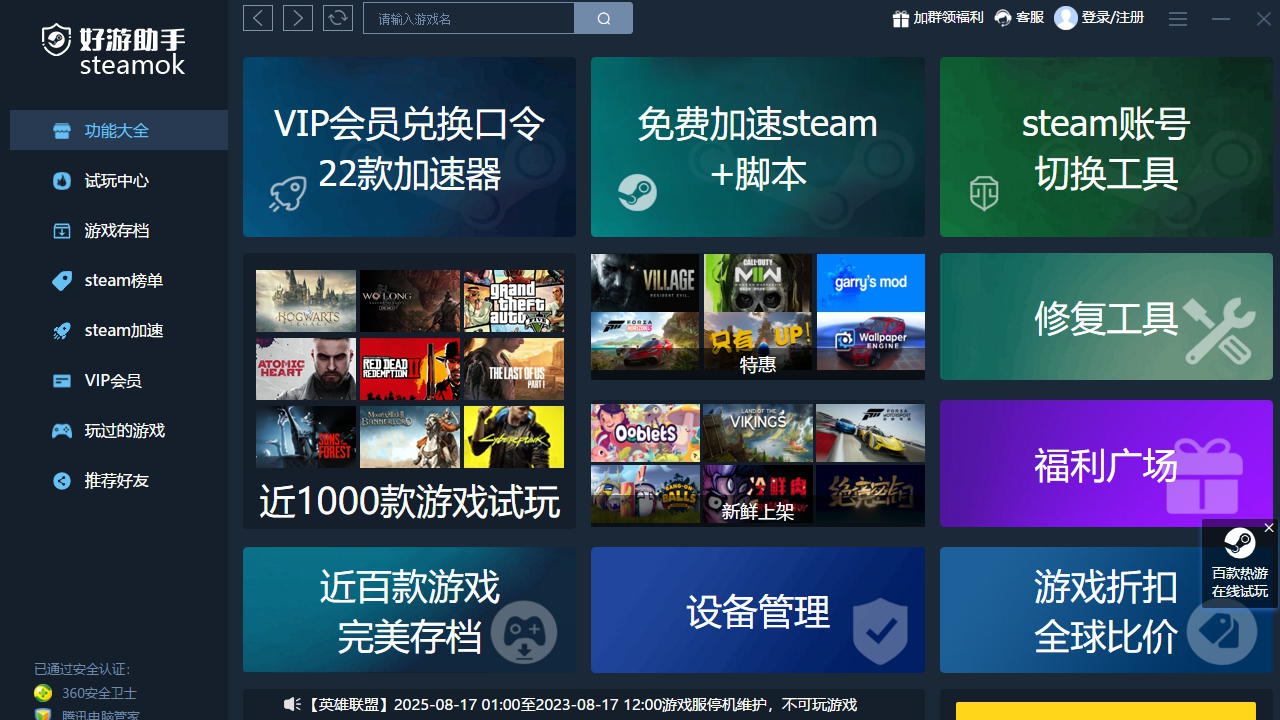
Task: Open the 修复工具 repair tool tile
Action: click(x=1105, y=316)
